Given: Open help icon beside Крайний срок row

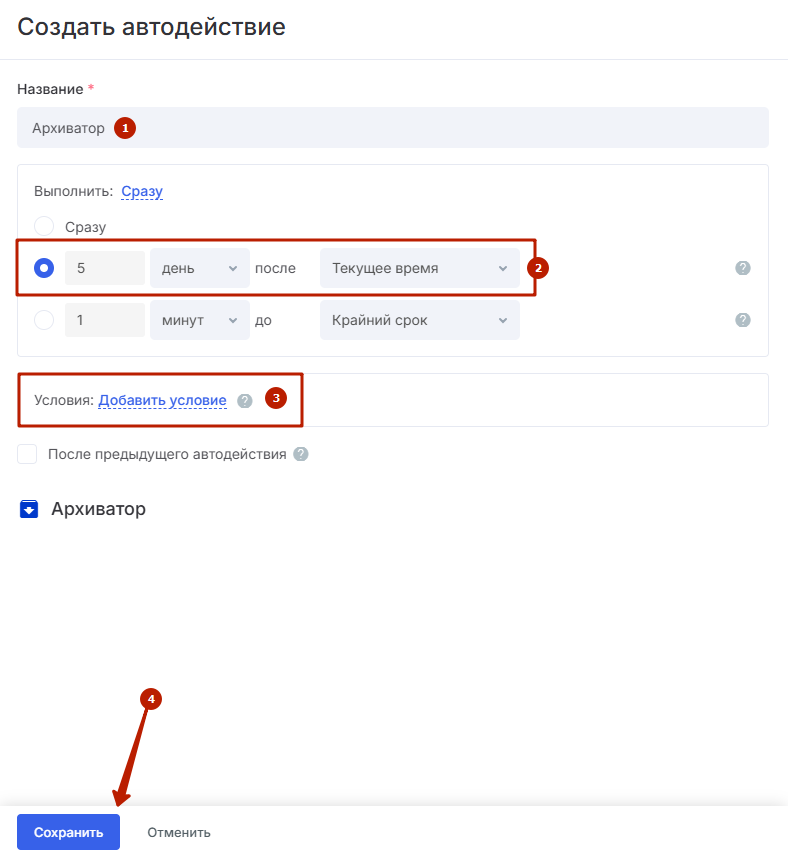Looking at the screenshot, I should click(743, 320).
